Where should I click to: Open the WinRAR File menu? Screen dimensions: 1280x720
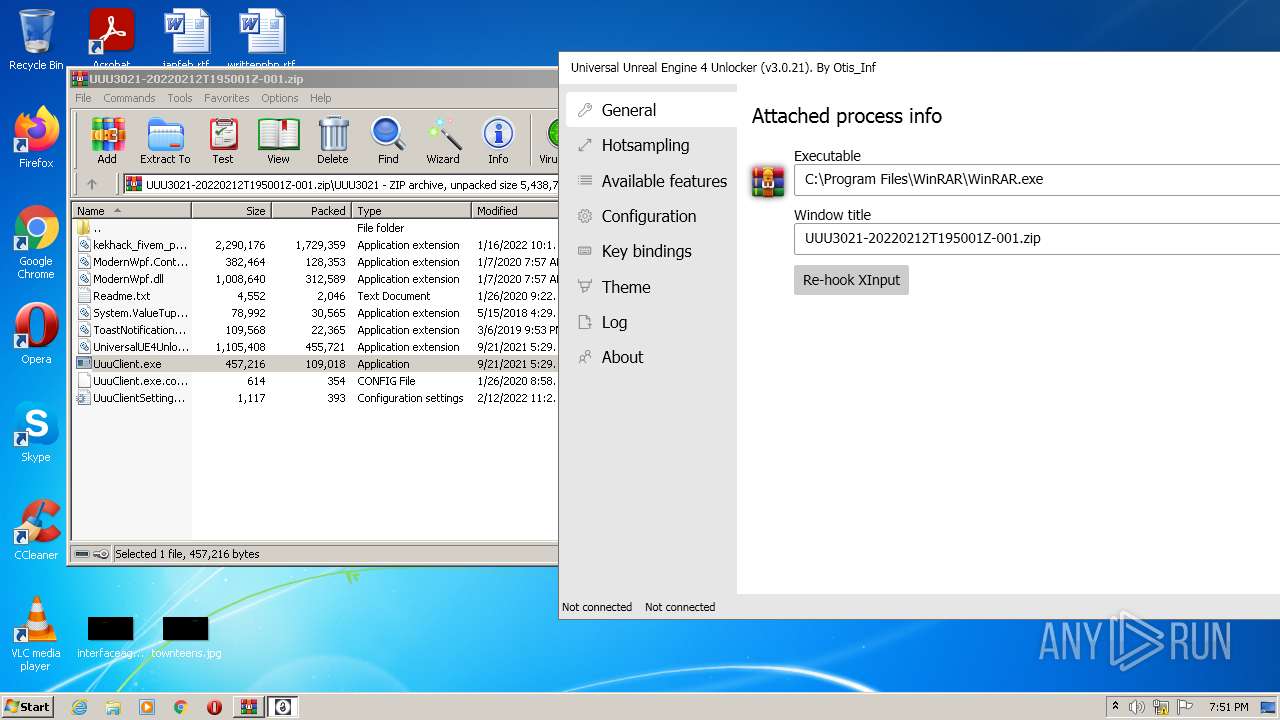83,98
